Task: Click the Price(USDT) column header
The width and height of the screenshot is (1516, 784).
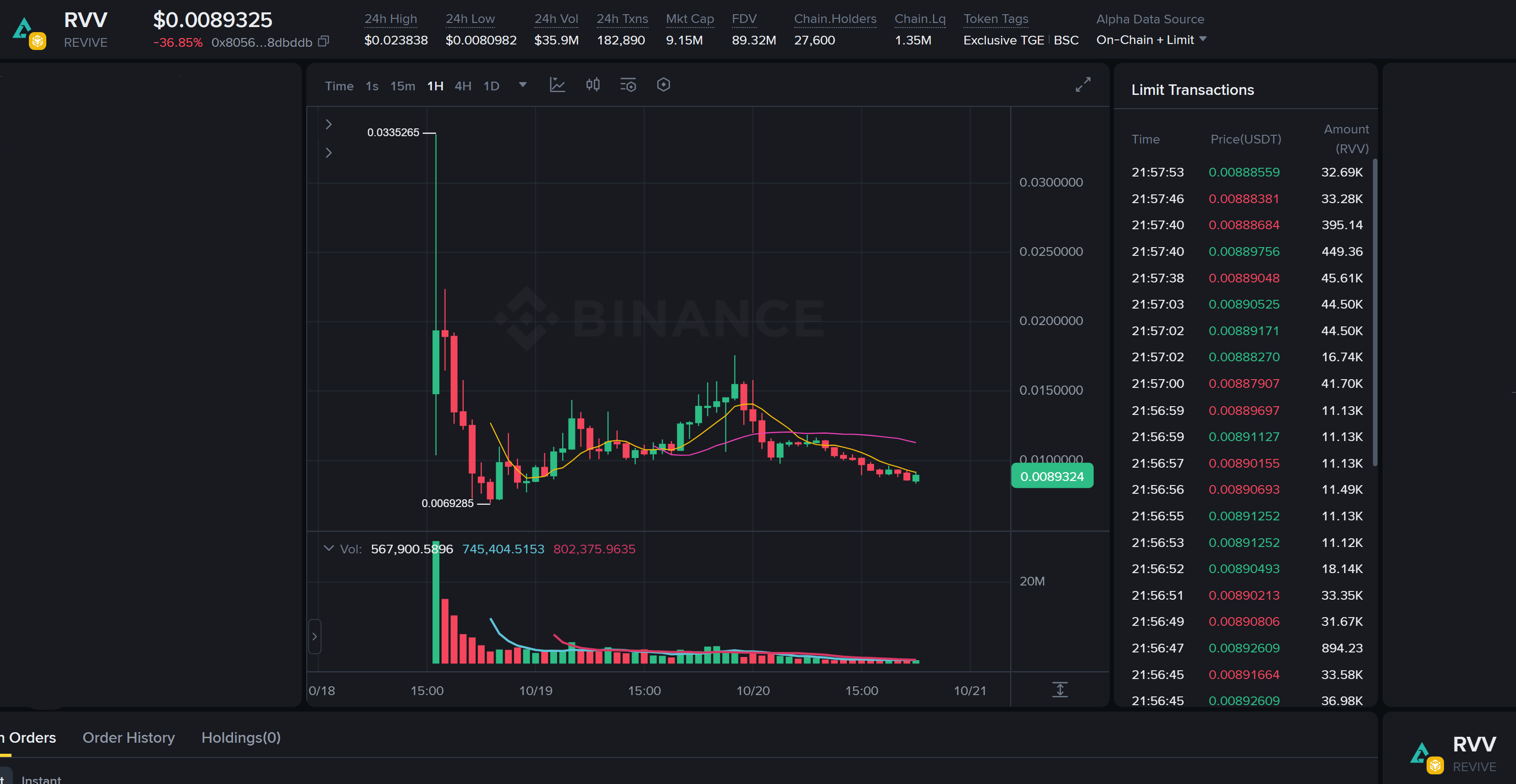Action: click(x=1245, y=139)
